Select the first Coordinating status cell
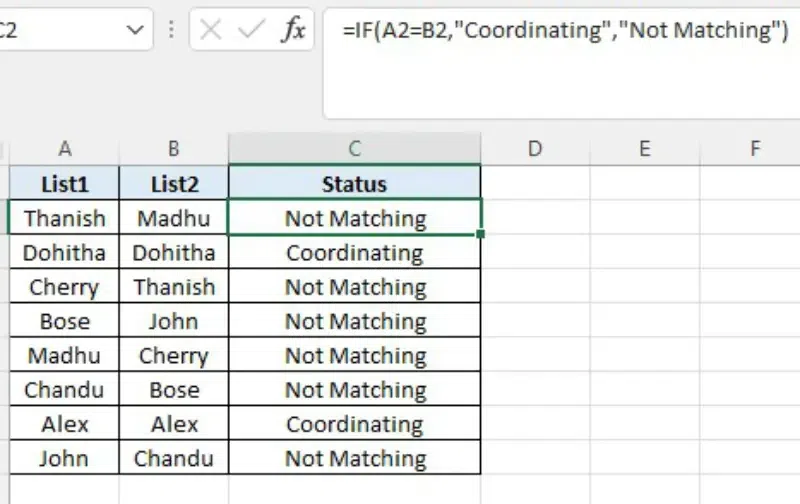The height and width of the screenshot is (504, 800). pyautogui.click(x=355, y=253)
